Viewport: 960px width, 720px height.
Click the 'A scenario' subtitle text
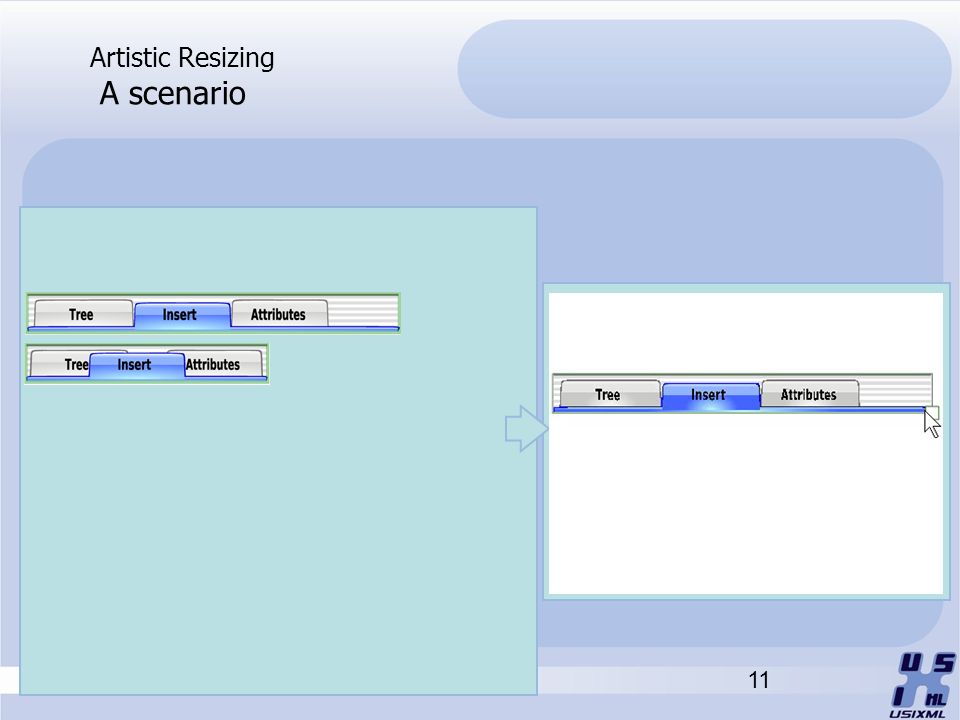point(173,94)
